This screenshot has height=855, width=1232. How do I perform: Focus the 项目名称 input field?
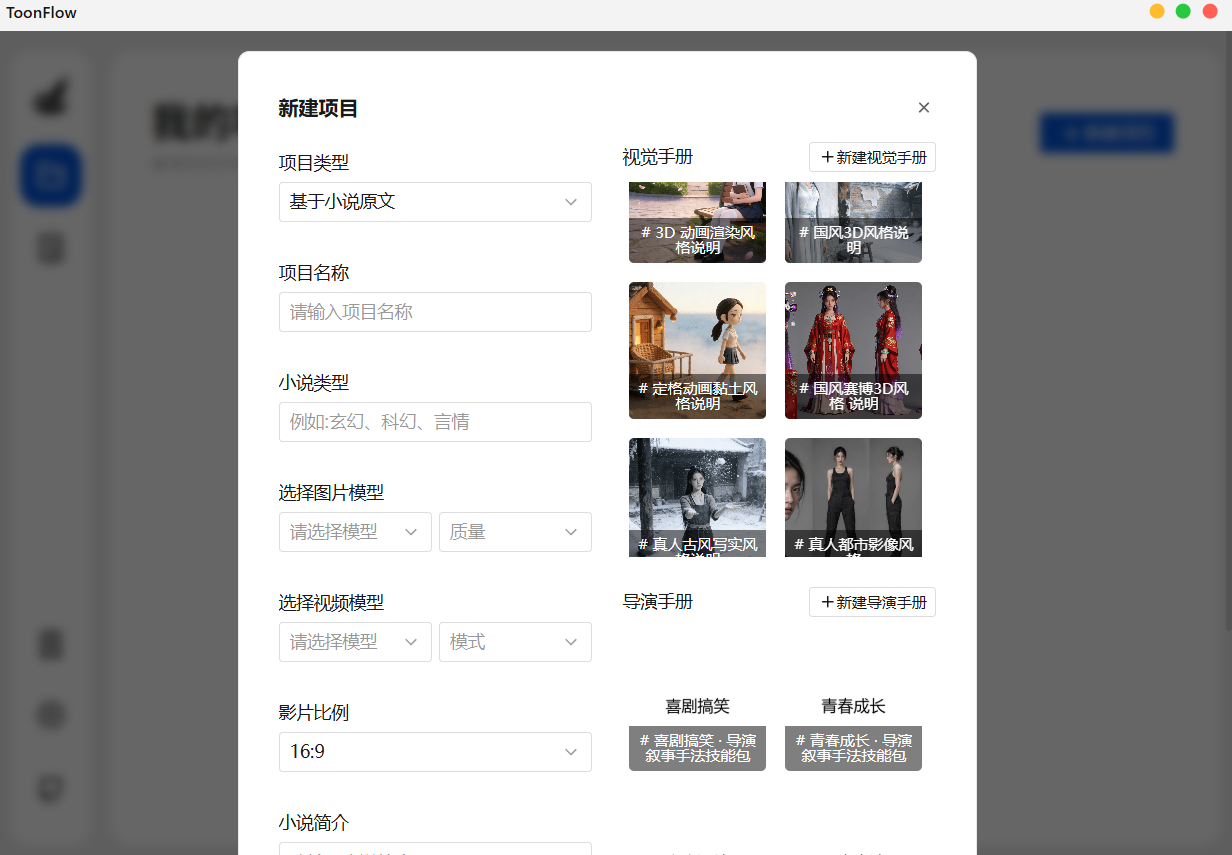(x=435, y=312)
